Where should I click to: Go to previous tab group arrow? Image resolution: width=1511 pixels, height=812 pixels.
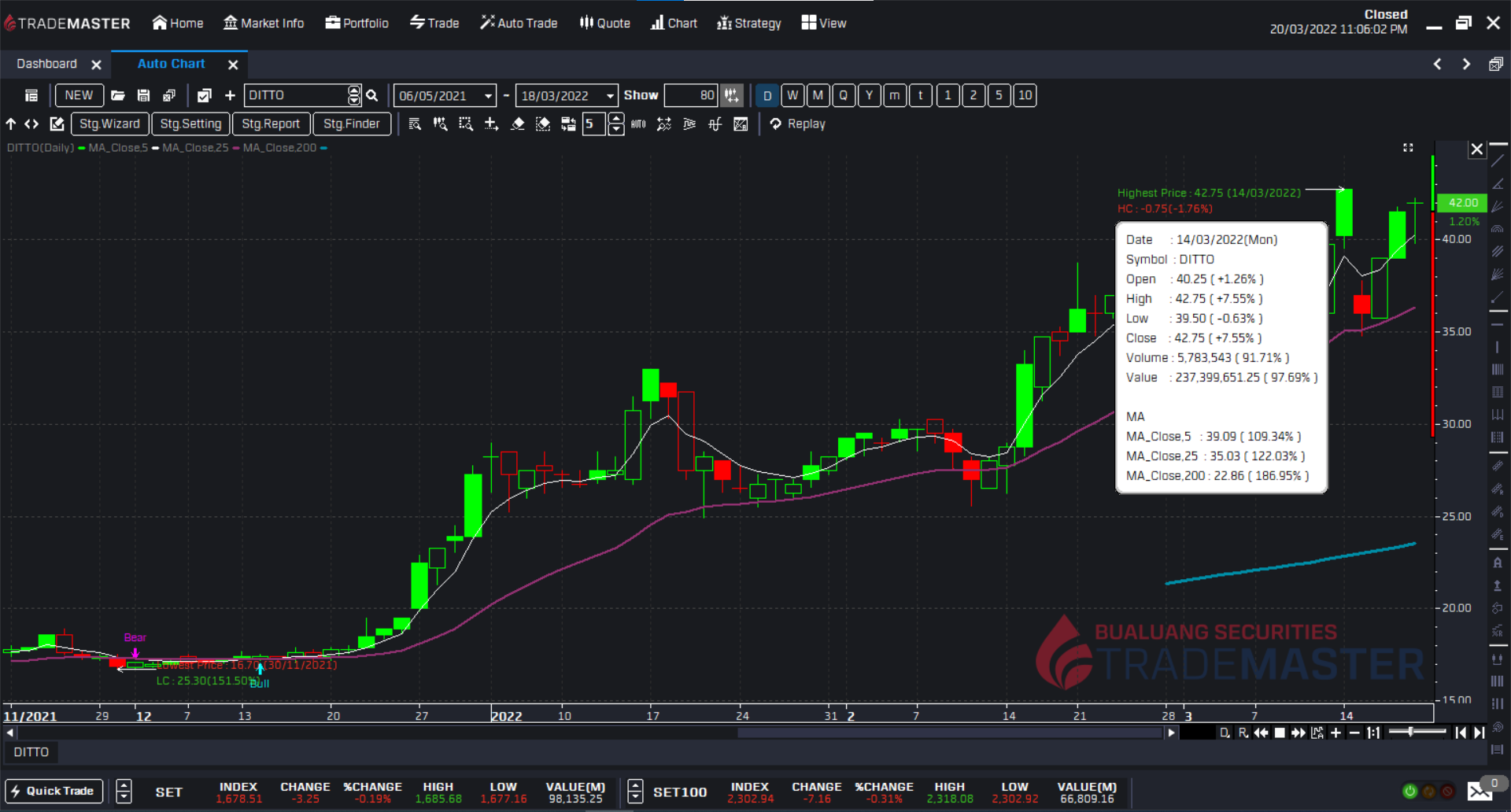pyautogui.click(x=1437, y=65)
